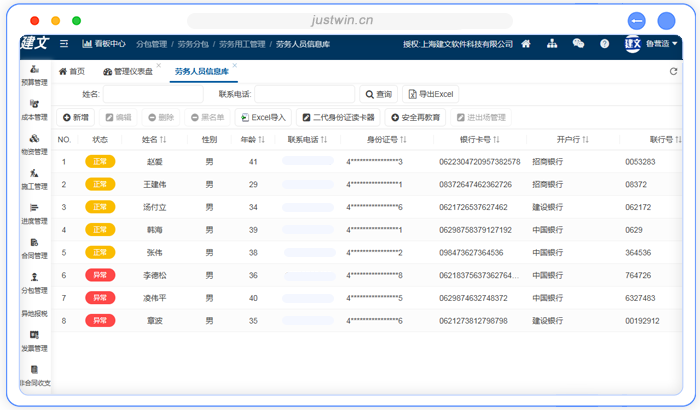Sort the table by 年龄 column
Viewport: 700px width, 410px height.
254,140
